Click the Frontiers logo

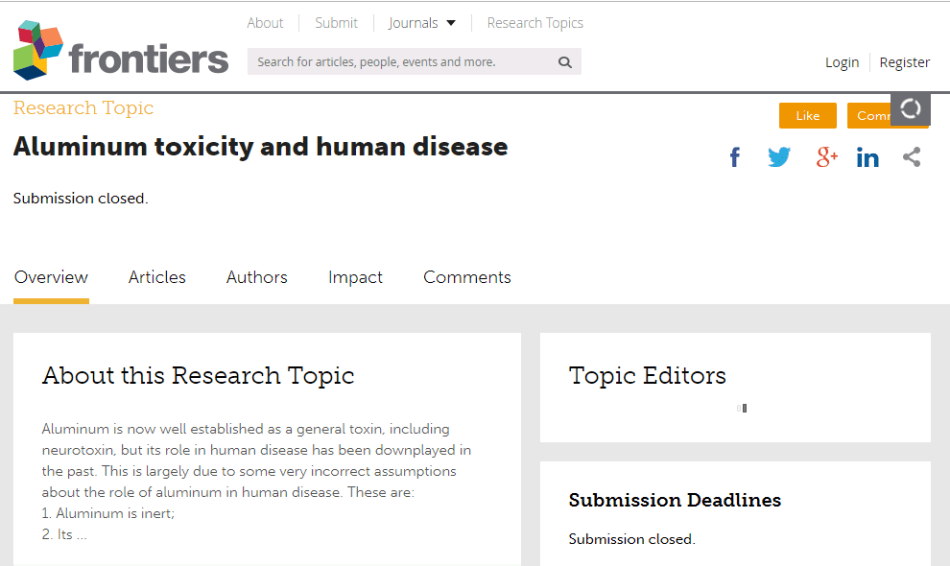coord(120,52)
